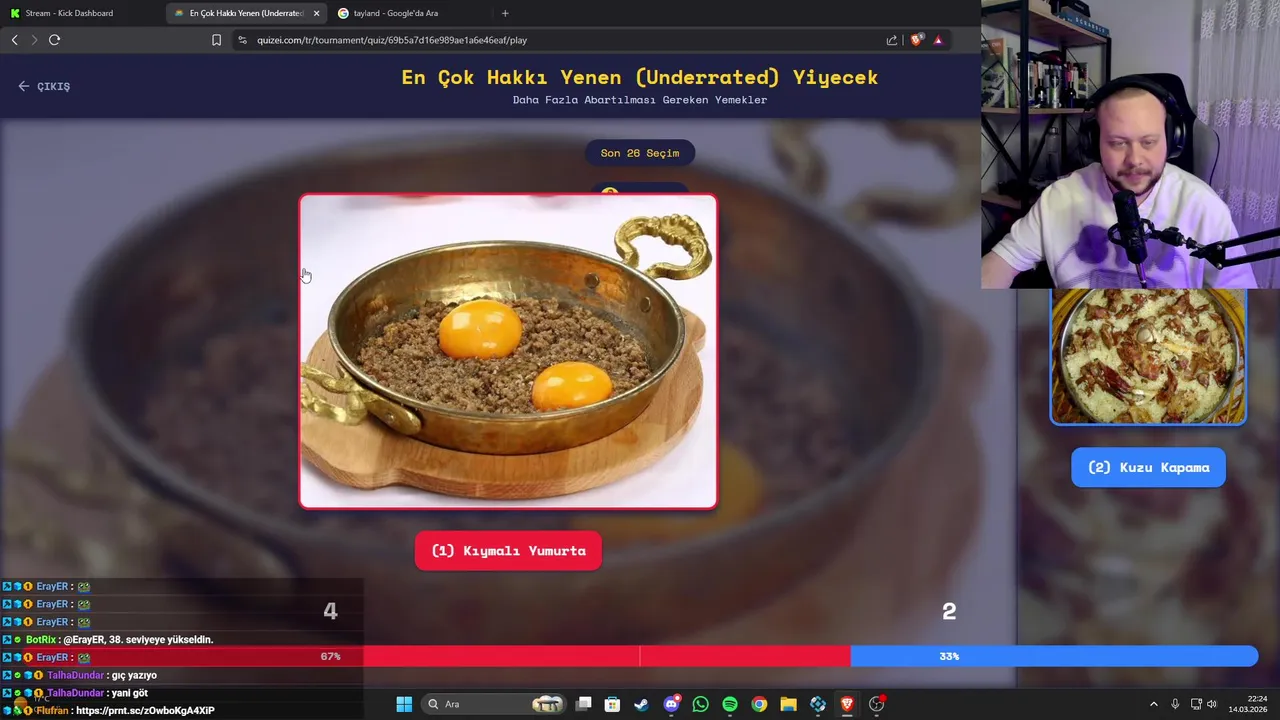This screenshot has width=1280, height=720.
Task: Click TalhaDundar 'yani göt' chat message
Action: [x=127, y=693]
